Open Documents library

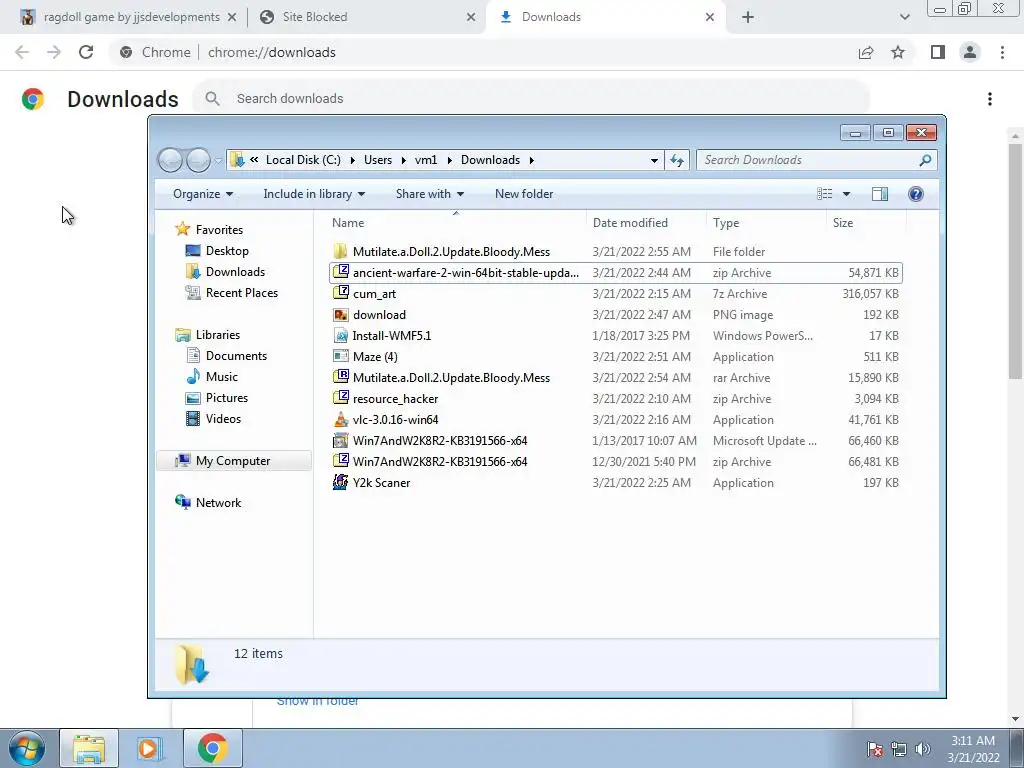(x=236, y=355)
